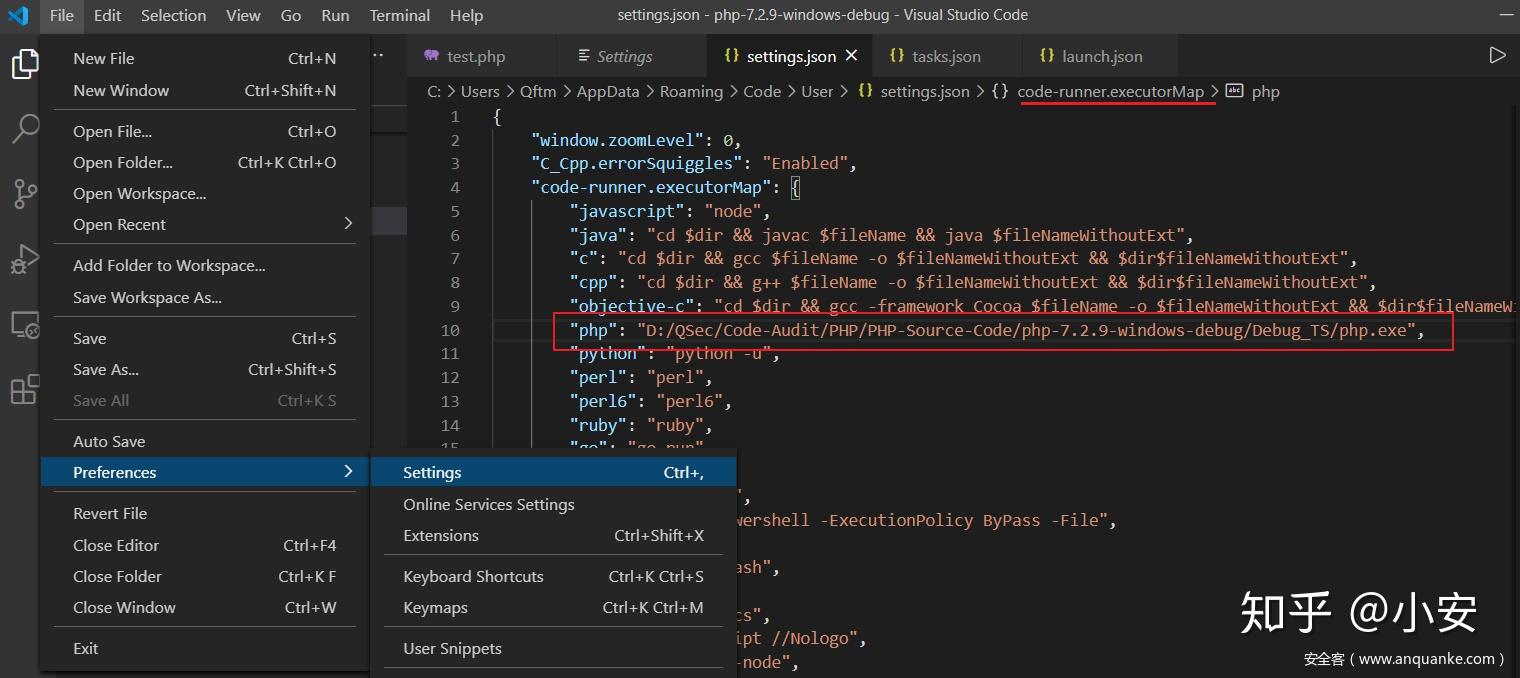Click the Settings tab list icon
Screen dimensions: 1520x678
585,56
